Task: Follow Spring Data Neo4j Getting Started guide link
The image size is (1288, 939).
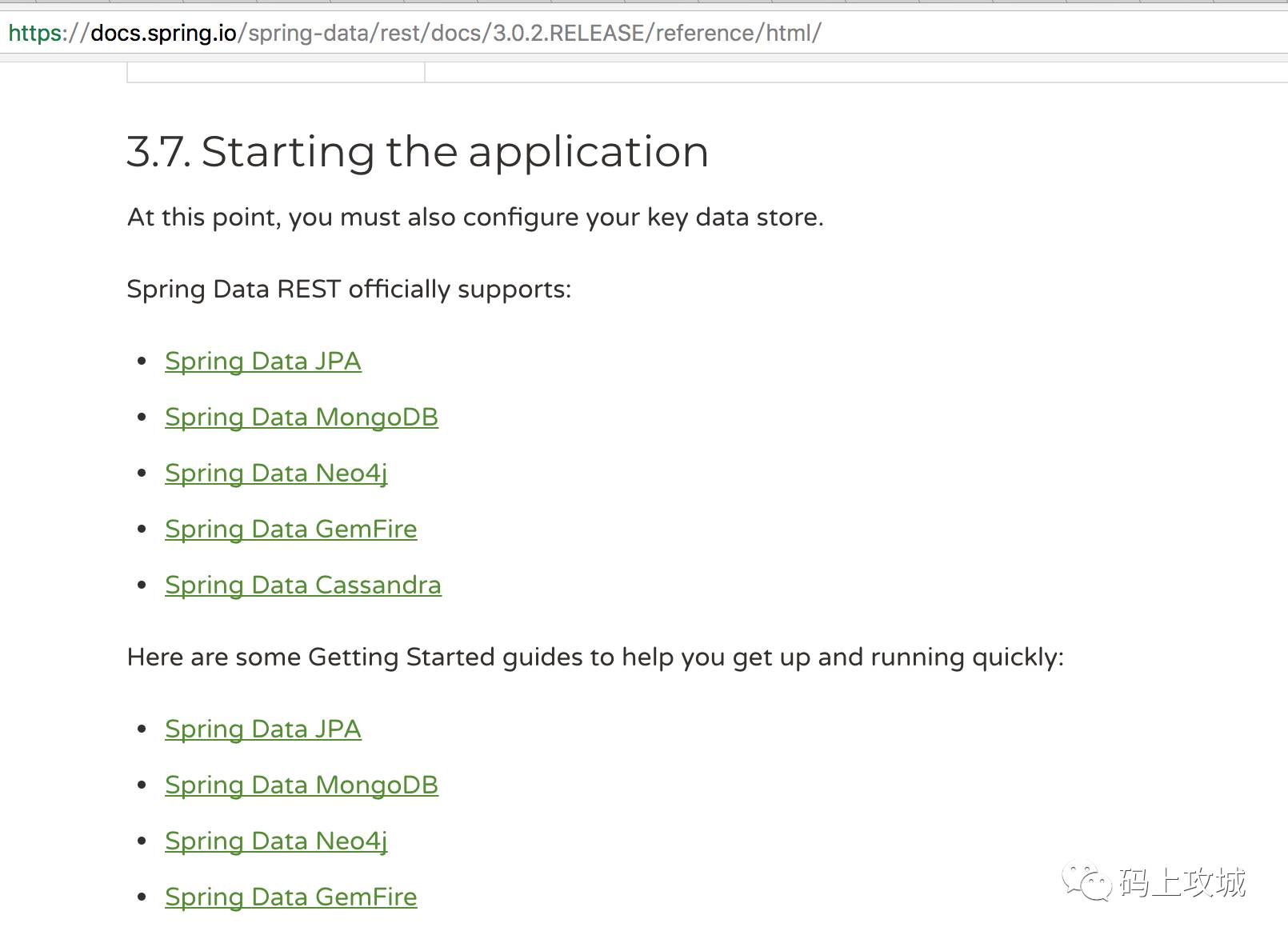Action: 276,841
